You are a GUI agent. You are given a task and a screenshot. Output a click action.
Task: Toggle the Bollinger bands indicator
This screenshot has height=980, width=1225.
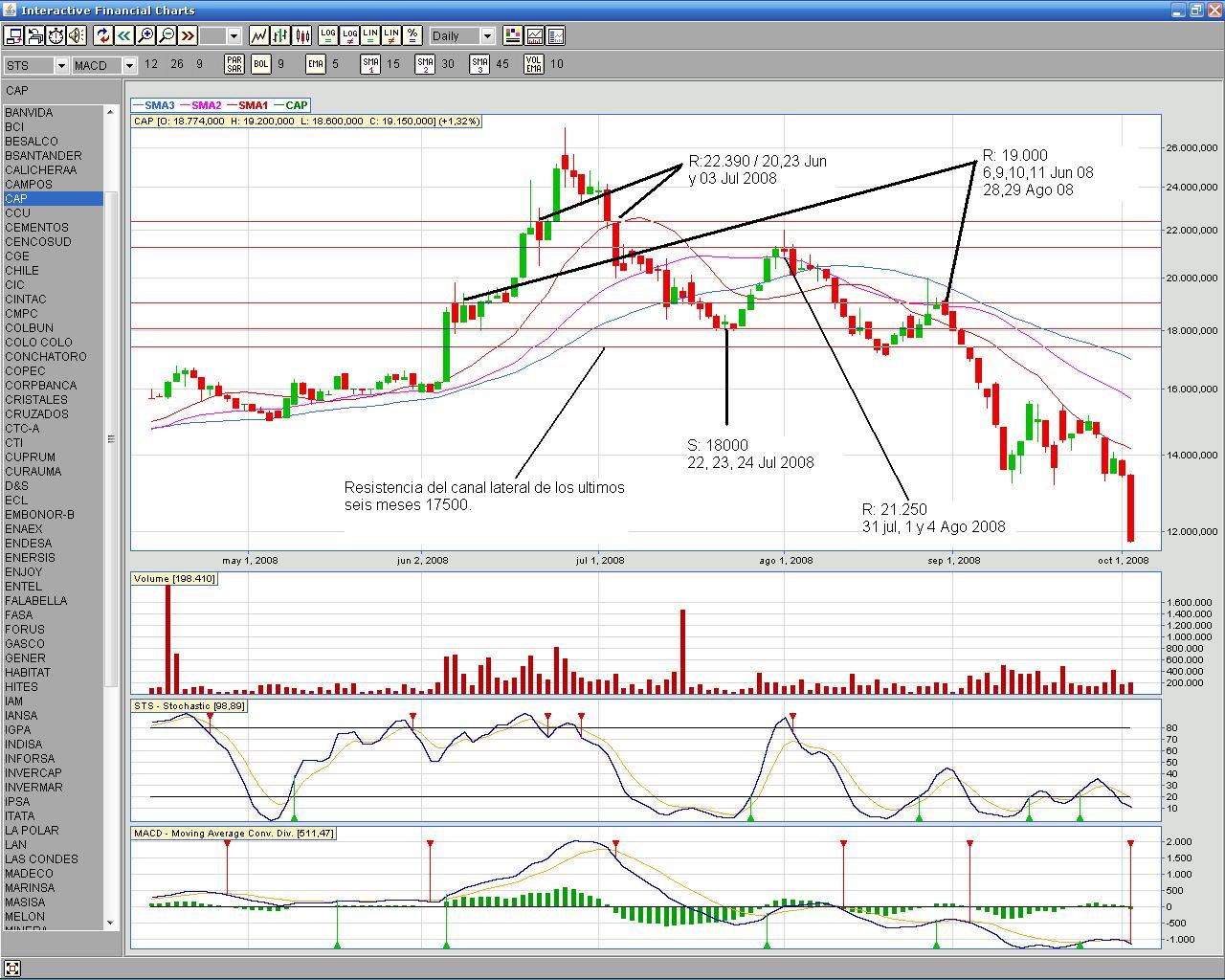(261, 64)
